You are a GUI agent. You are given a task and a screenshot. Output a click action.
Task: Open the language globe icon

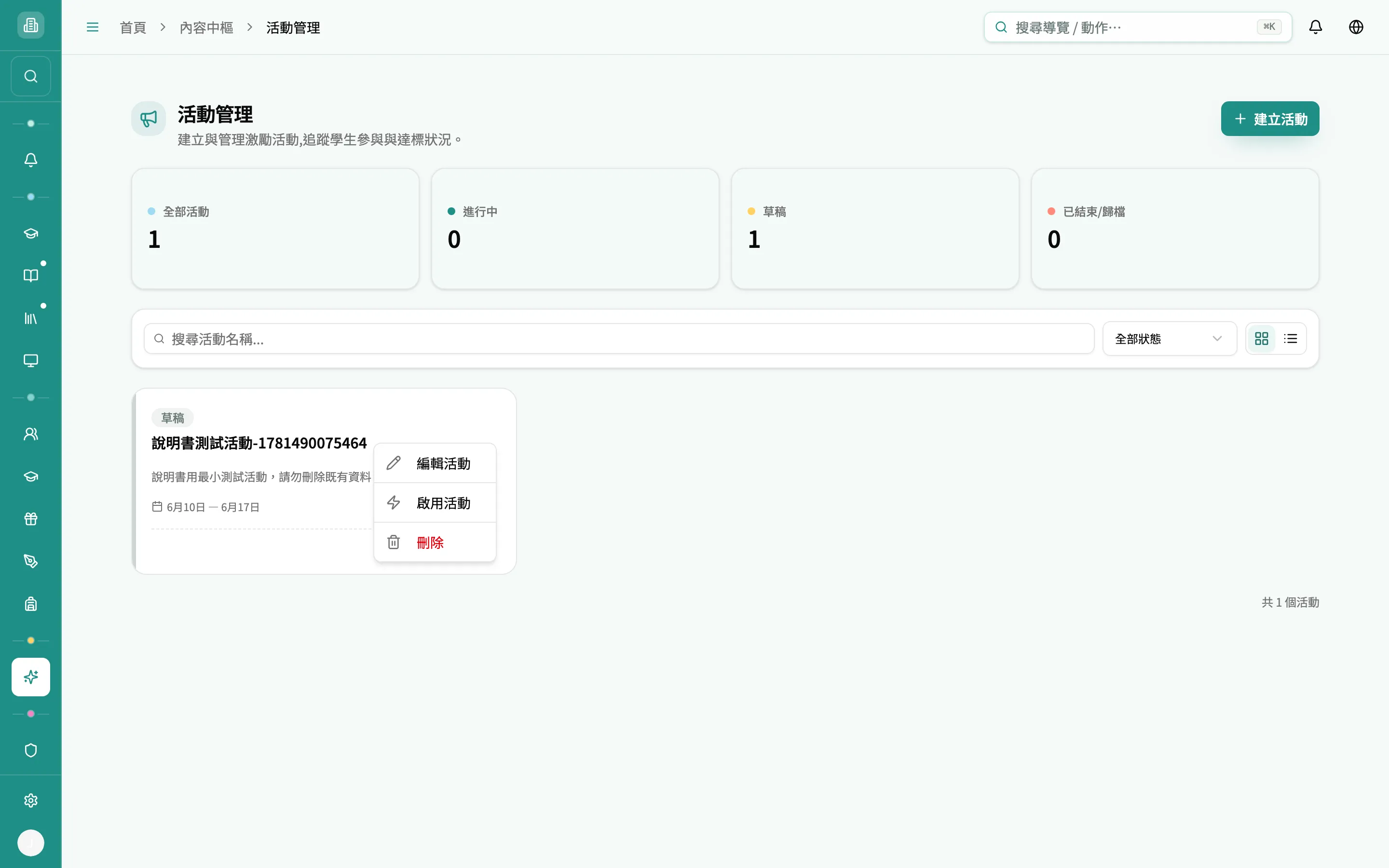click(x=1356, y=27)
